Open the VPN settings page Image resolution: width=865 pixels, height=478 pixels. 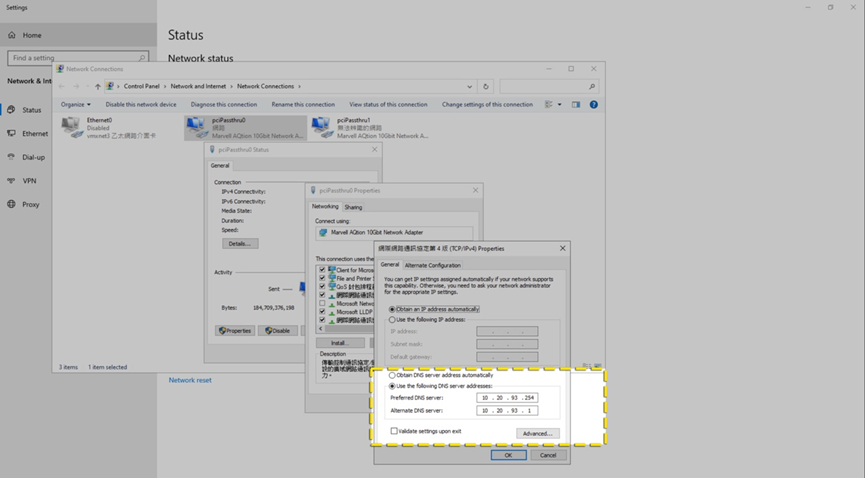tap(29, 181)
